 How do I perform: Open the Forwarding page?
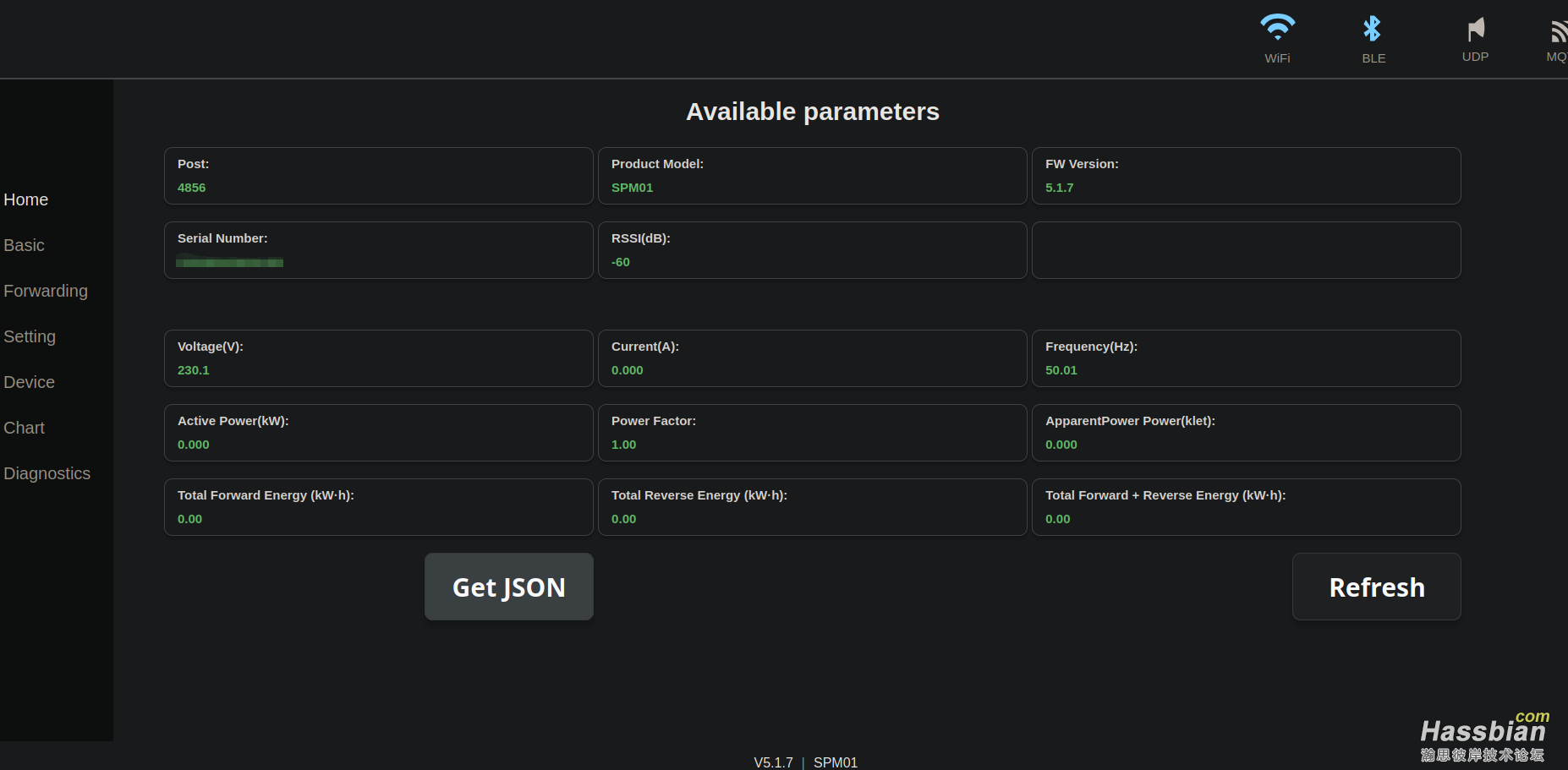point(46,291)
